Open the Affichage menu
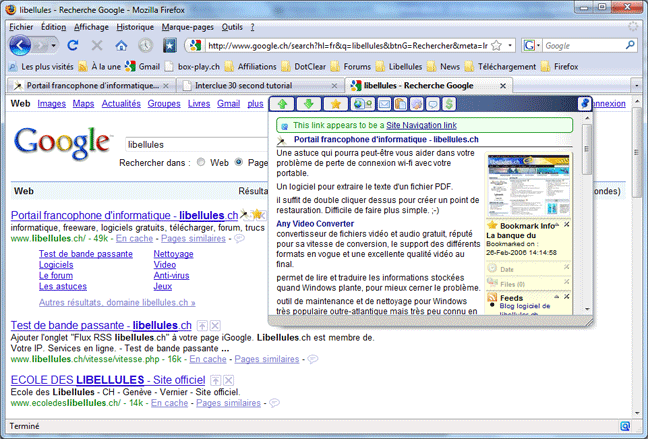648x439 pixels. click(91, 27)
